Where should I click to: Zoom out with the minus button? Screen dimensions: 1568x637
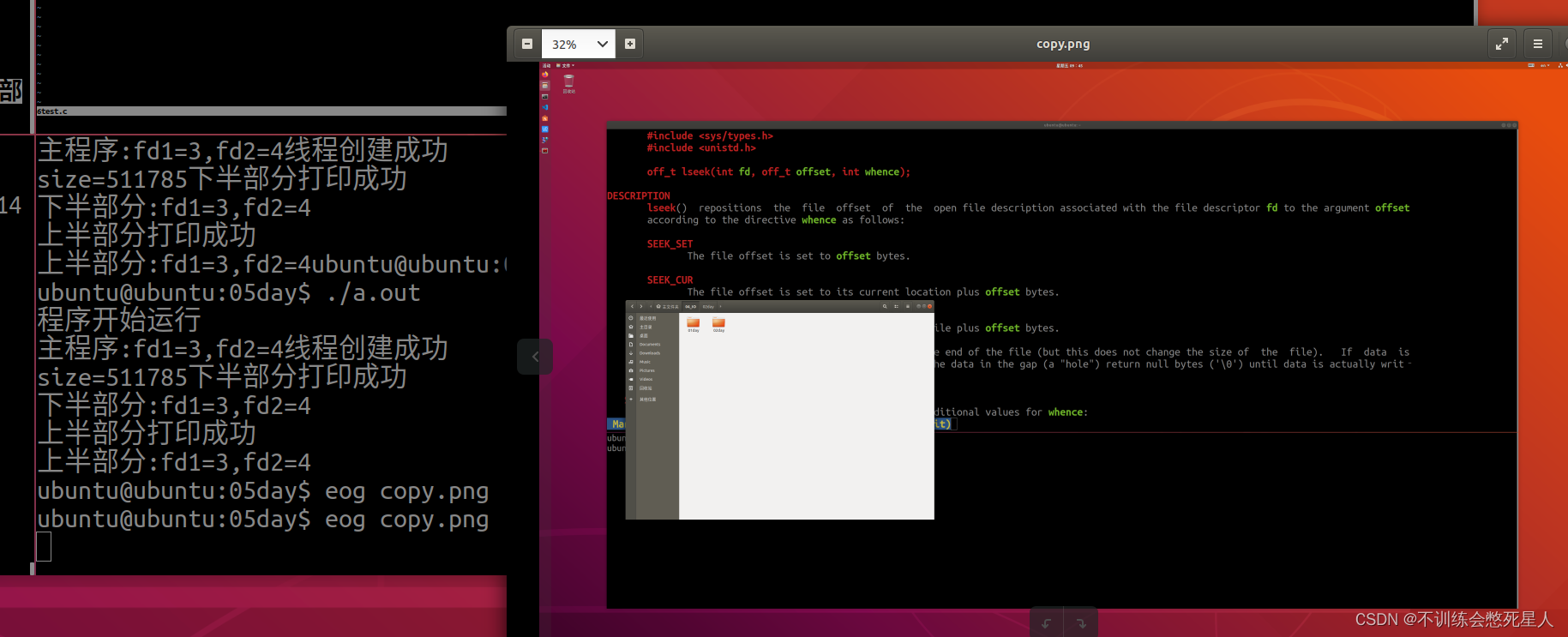pyautogui.click(x=527, y=44)
